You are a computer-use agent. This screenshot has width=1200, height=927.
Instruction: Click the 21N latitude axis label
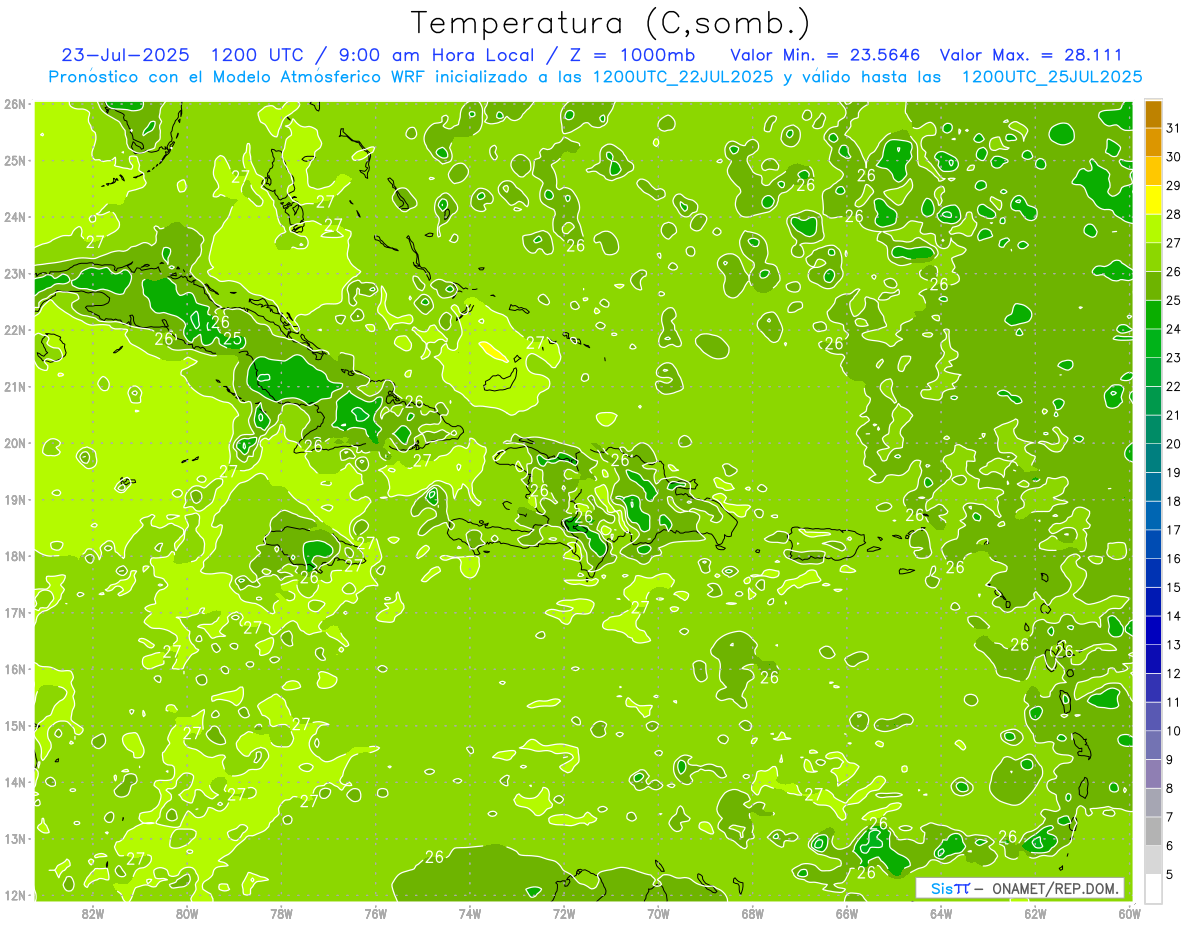[x=15, y=386]
